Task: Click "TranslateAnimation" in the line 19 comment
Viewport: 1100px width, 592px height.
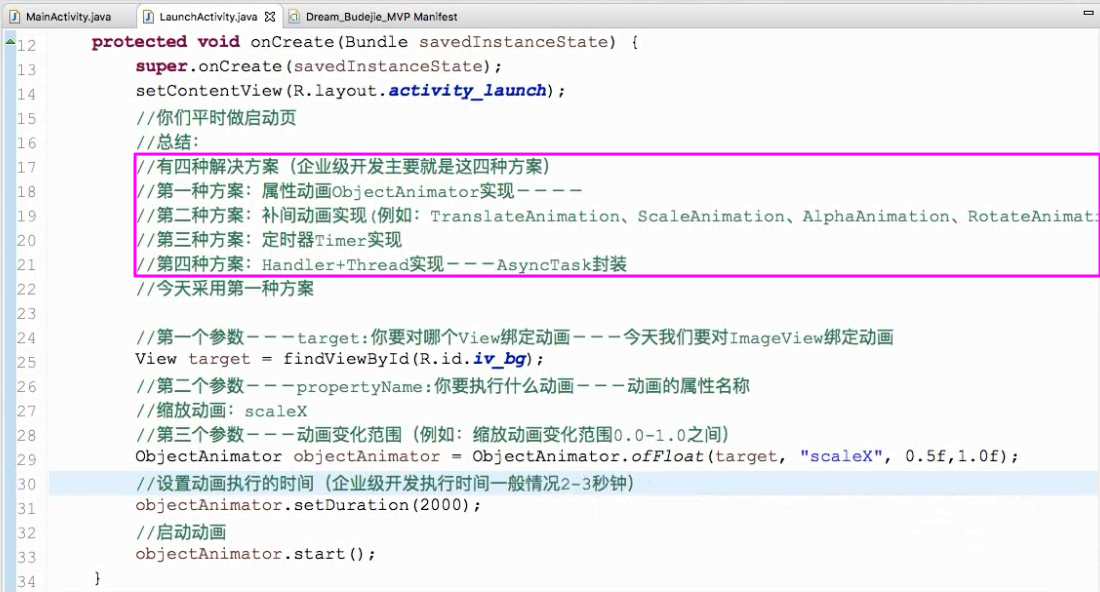Action: coord(525,216)
